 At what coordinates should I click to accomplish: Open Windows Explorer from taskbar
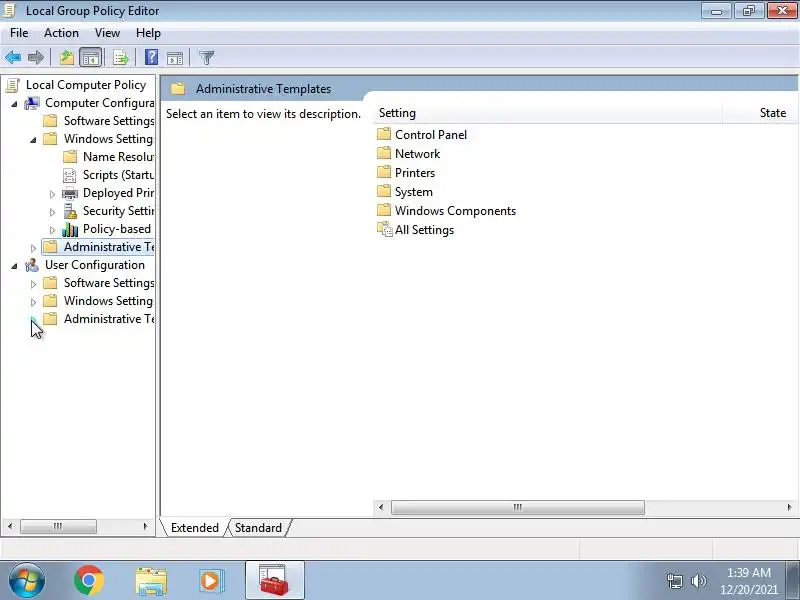(151, 581)
